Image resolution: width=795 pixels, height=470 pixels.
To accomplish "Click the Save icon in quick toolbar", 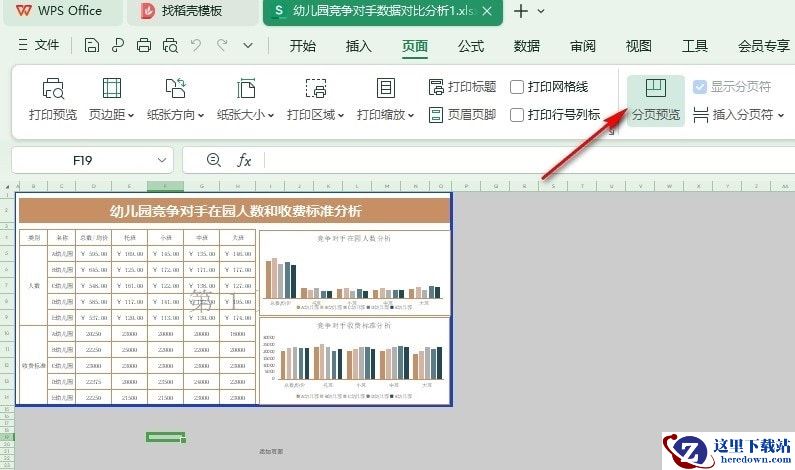I will pyautogui.click(x=92, y=46).
